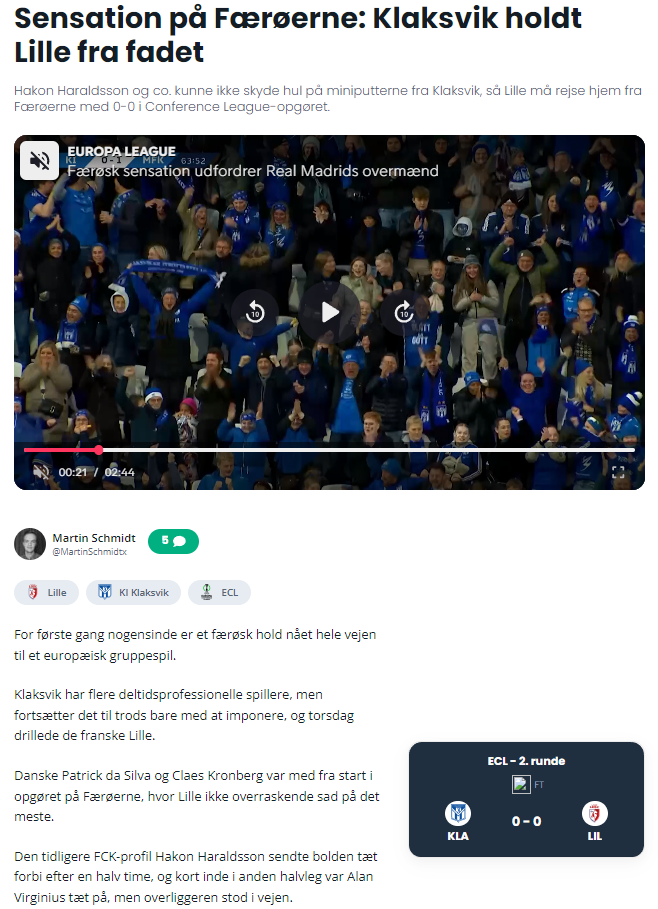Skip forward 10 seconds in the video
The height and width of the screenshot is (909, 658).
click(403, 312)
